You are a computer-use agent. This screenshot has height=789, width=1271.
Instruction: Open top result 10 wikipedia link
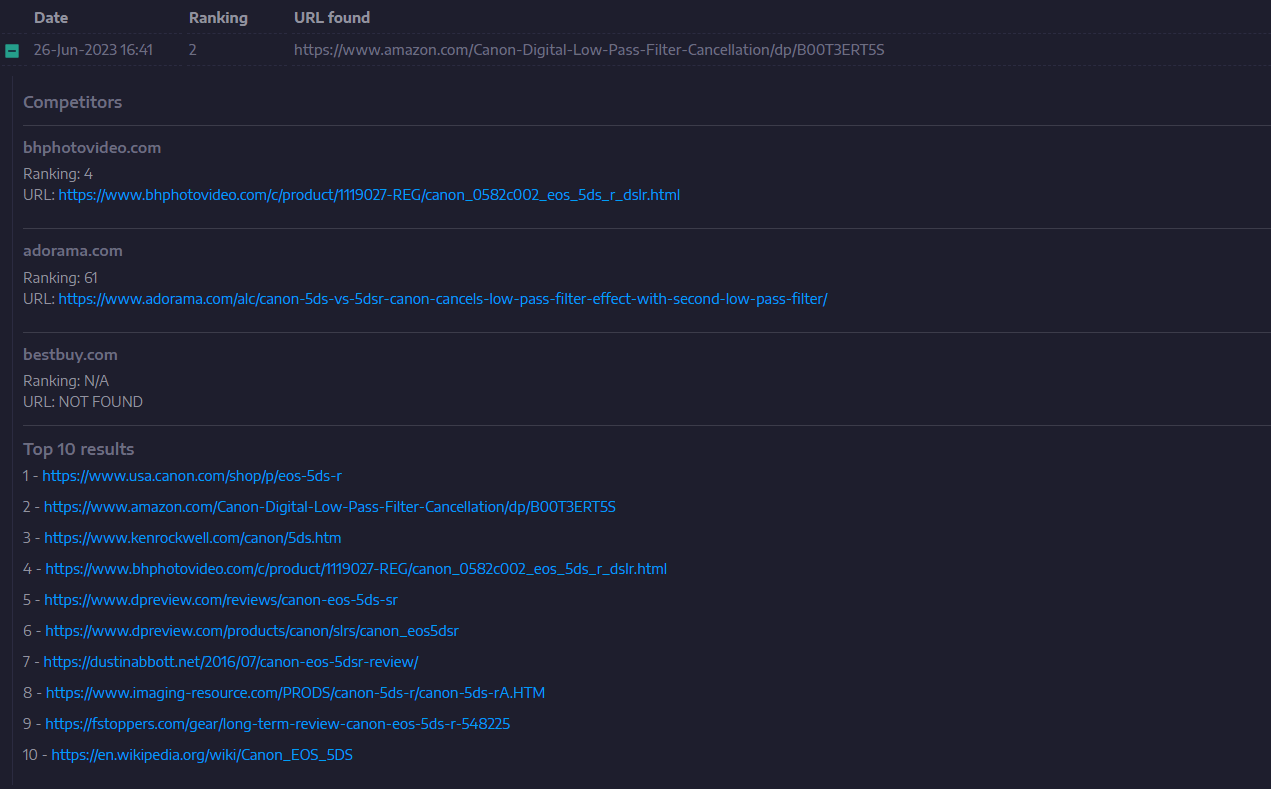(202, 755)
